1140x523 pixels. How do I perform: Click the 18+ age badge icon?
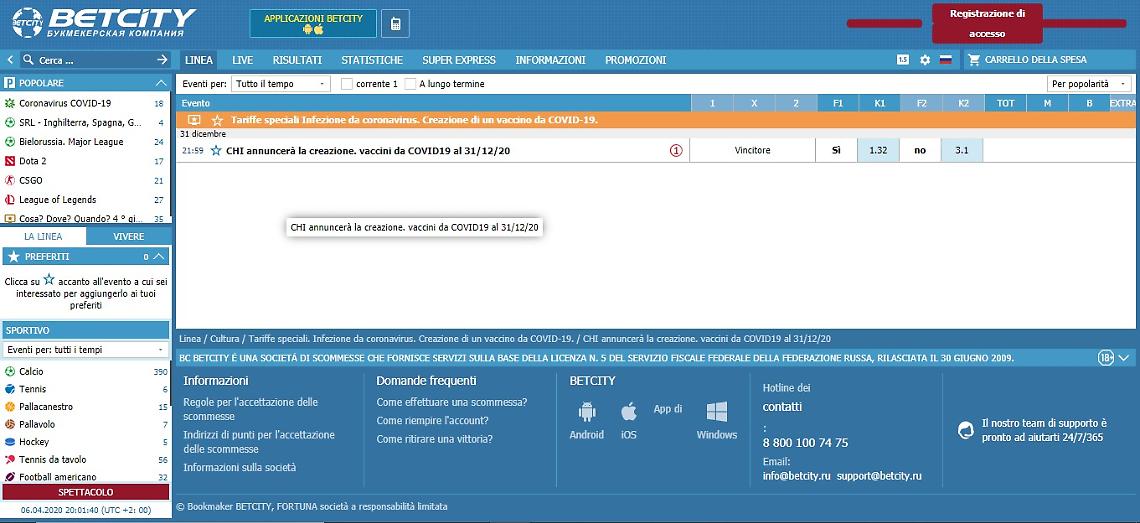click(x=1105, y=357)
